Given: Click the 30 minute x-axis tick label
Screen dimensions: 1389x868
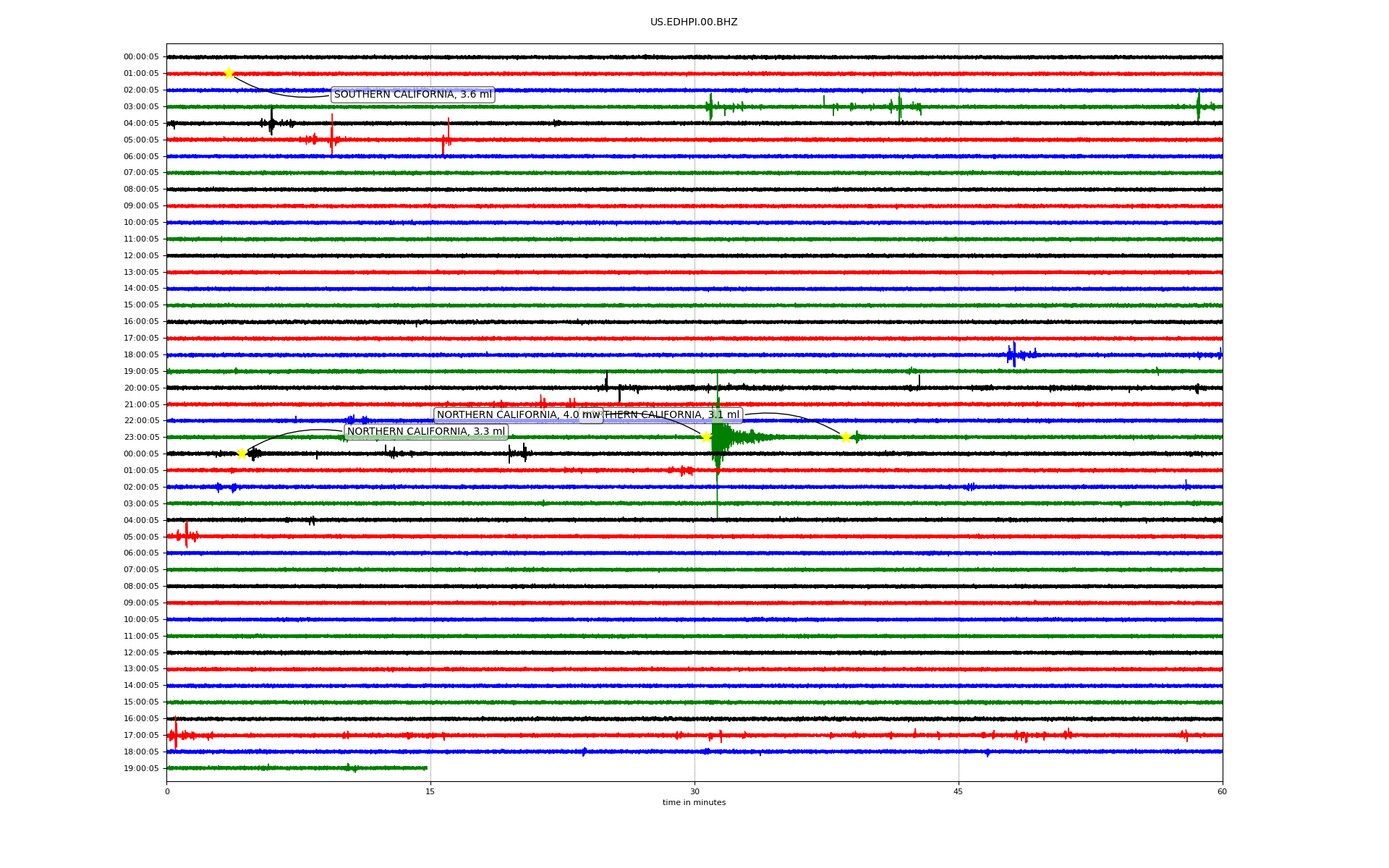Looking at the screenshot, I should [x=694, y=791].
